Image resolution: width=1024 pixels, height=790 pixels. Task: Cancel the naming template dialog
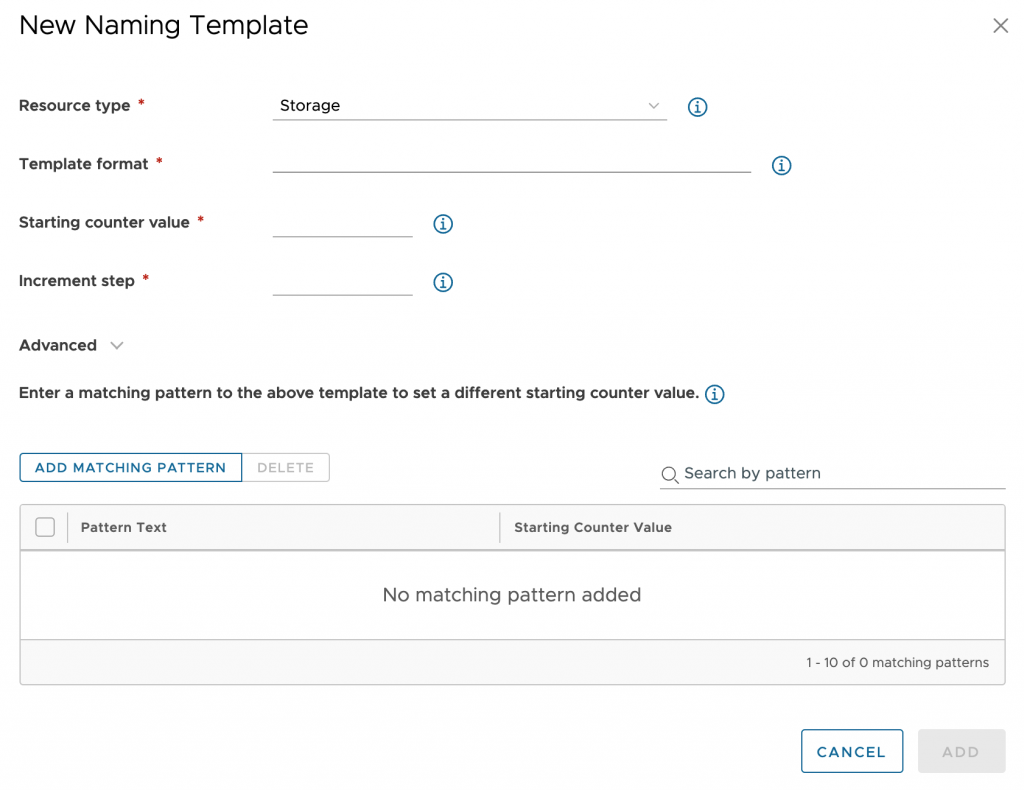tap(852, 751)
